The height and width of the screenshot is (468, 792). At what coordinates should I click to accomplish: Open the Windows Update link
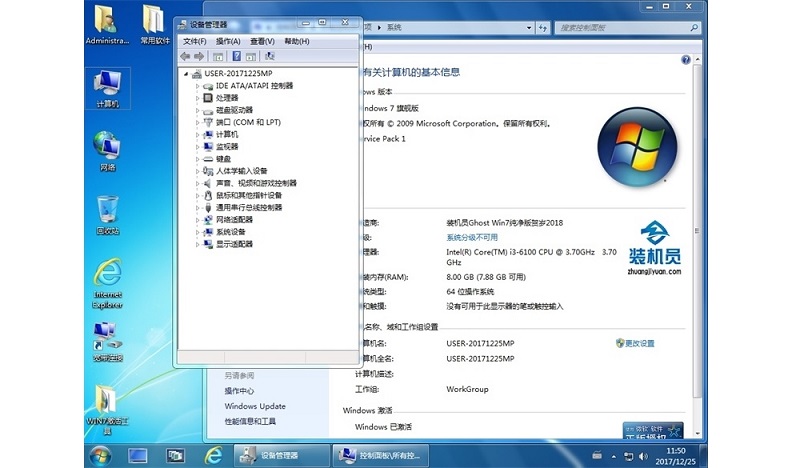255,406
